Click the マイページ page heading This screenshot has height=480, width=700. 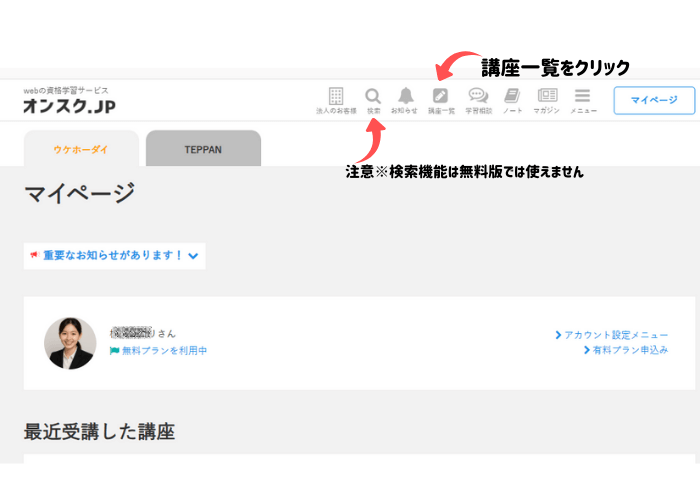tap(79, 192)
